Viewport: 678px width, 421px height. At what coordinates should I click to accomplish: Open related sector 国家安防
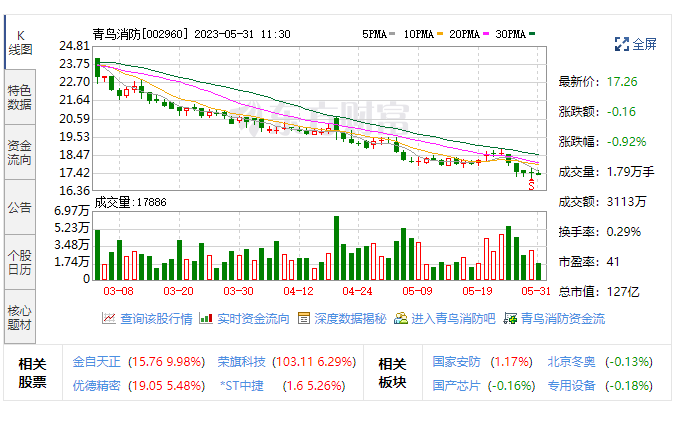(457, 361)
